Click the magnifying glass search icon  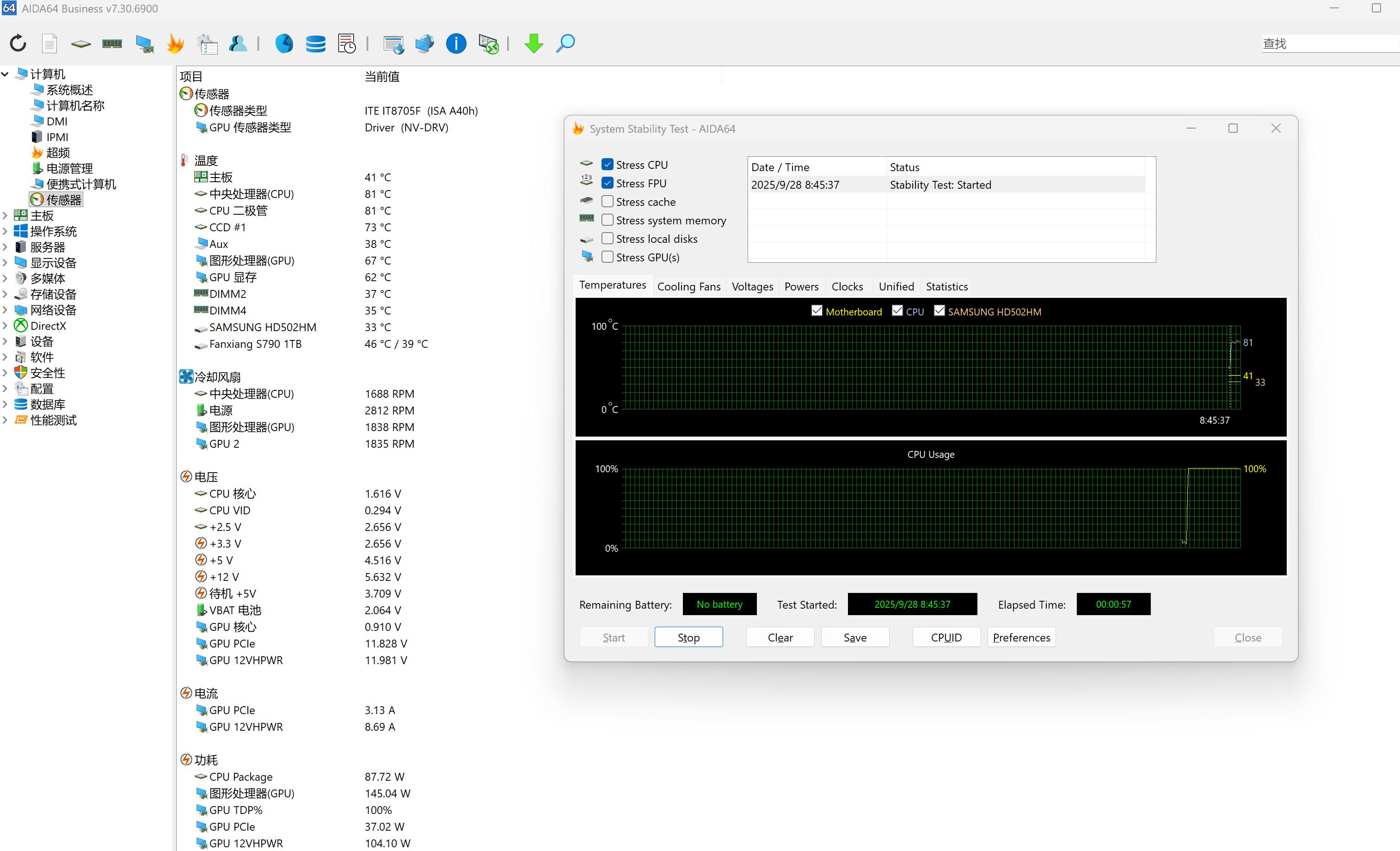565,43
